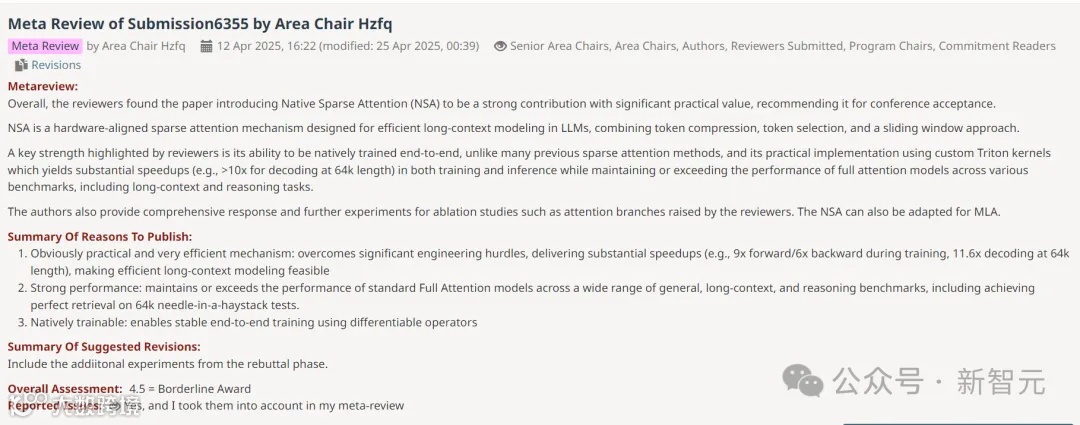This screenshot has width=1080, height=425.
Task: Click the red Metareview label
Action: 42,86
